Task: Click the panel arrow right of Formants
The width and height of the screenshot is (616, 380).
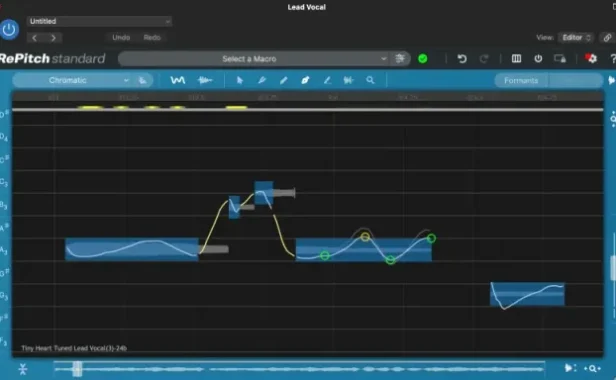Action: click(x=611, y=80)
